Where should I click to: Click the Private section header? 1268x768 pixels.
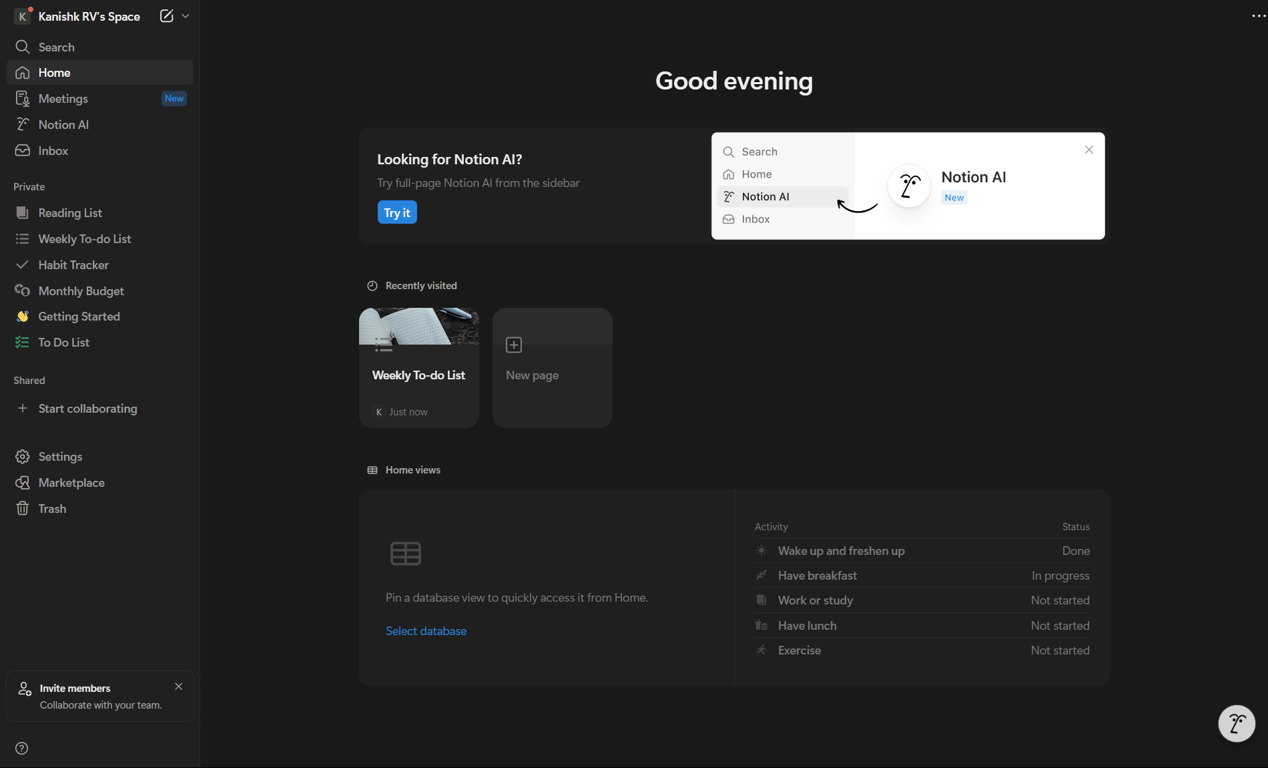click(x=29, y=187)
